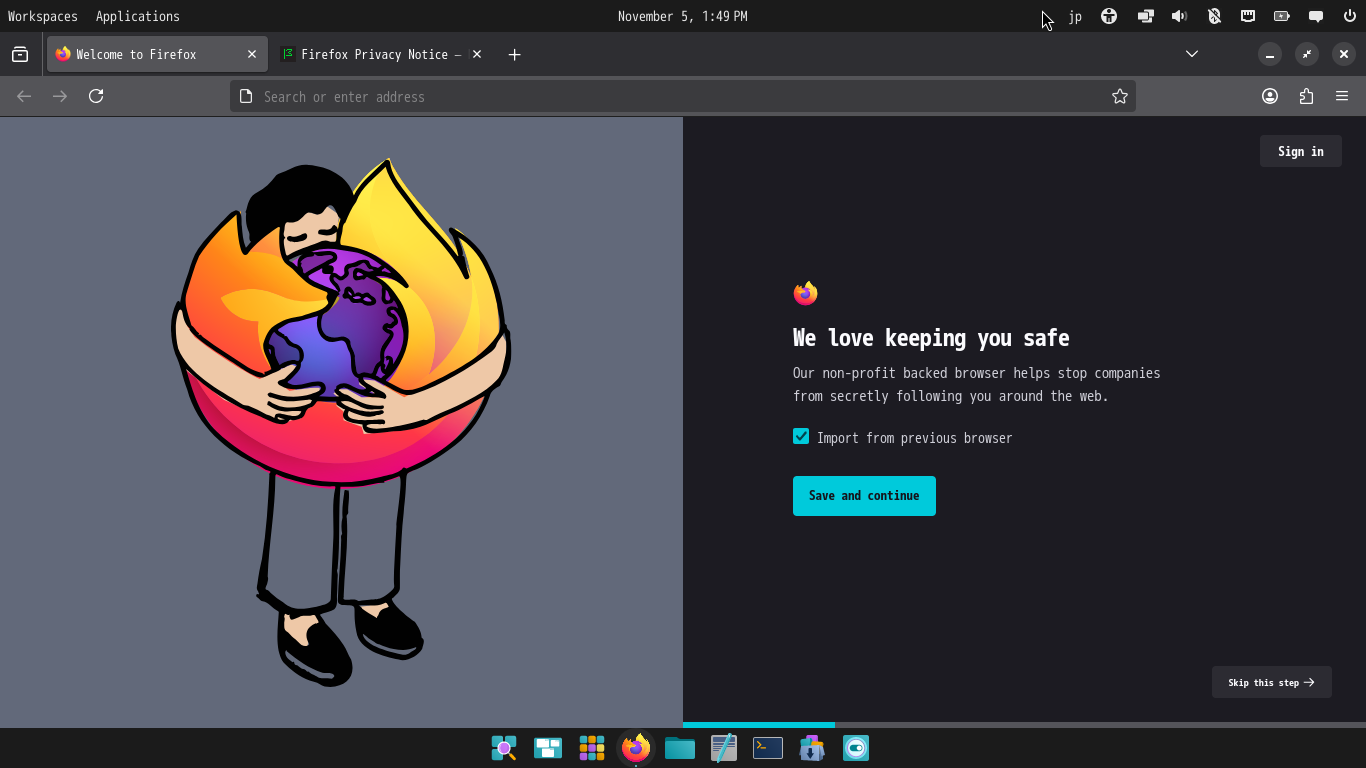Click the Firefox logo above the heading
Image resolution: width=1366 pixels, height=768 pixels.
[805, 293]
